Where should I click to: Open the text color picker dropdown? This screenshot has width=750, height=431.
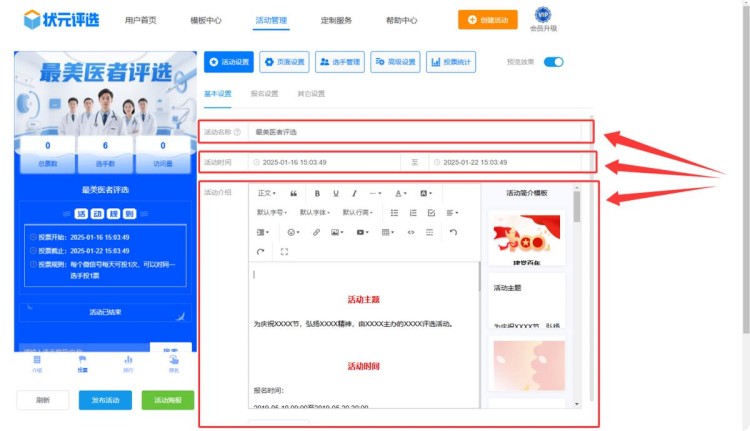(x=400, y=193)
